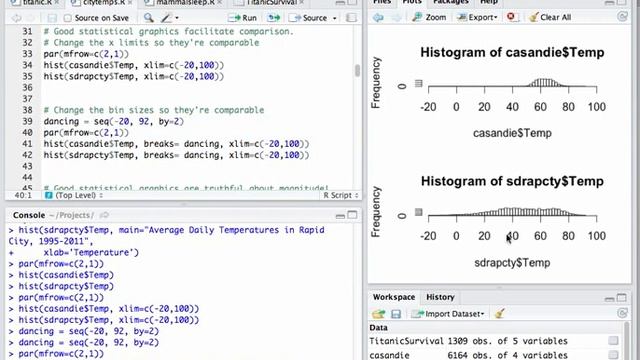Click TitanicSurvival dataset row in workspace
The height and width of the screenshot is (360, 640).
(x=494, y=341)
